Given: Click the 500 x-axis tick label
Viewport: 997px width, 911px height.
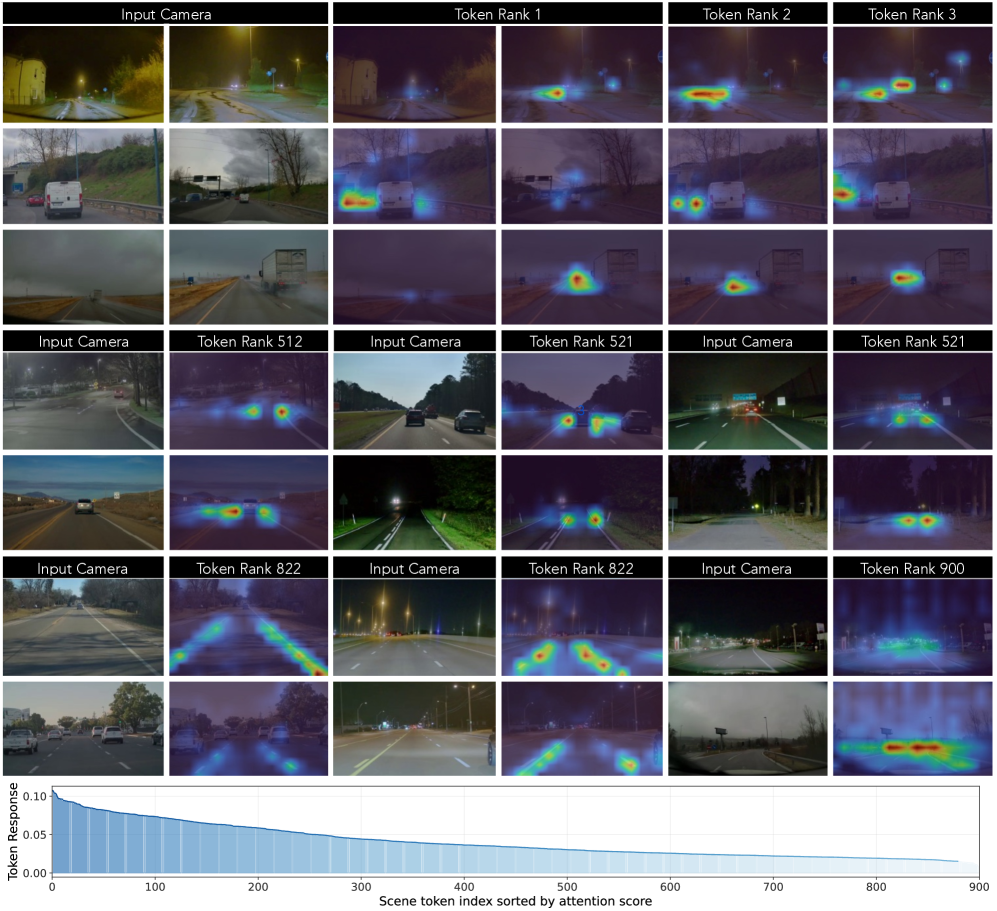Looking at the screenshot, I should [567, 887].
